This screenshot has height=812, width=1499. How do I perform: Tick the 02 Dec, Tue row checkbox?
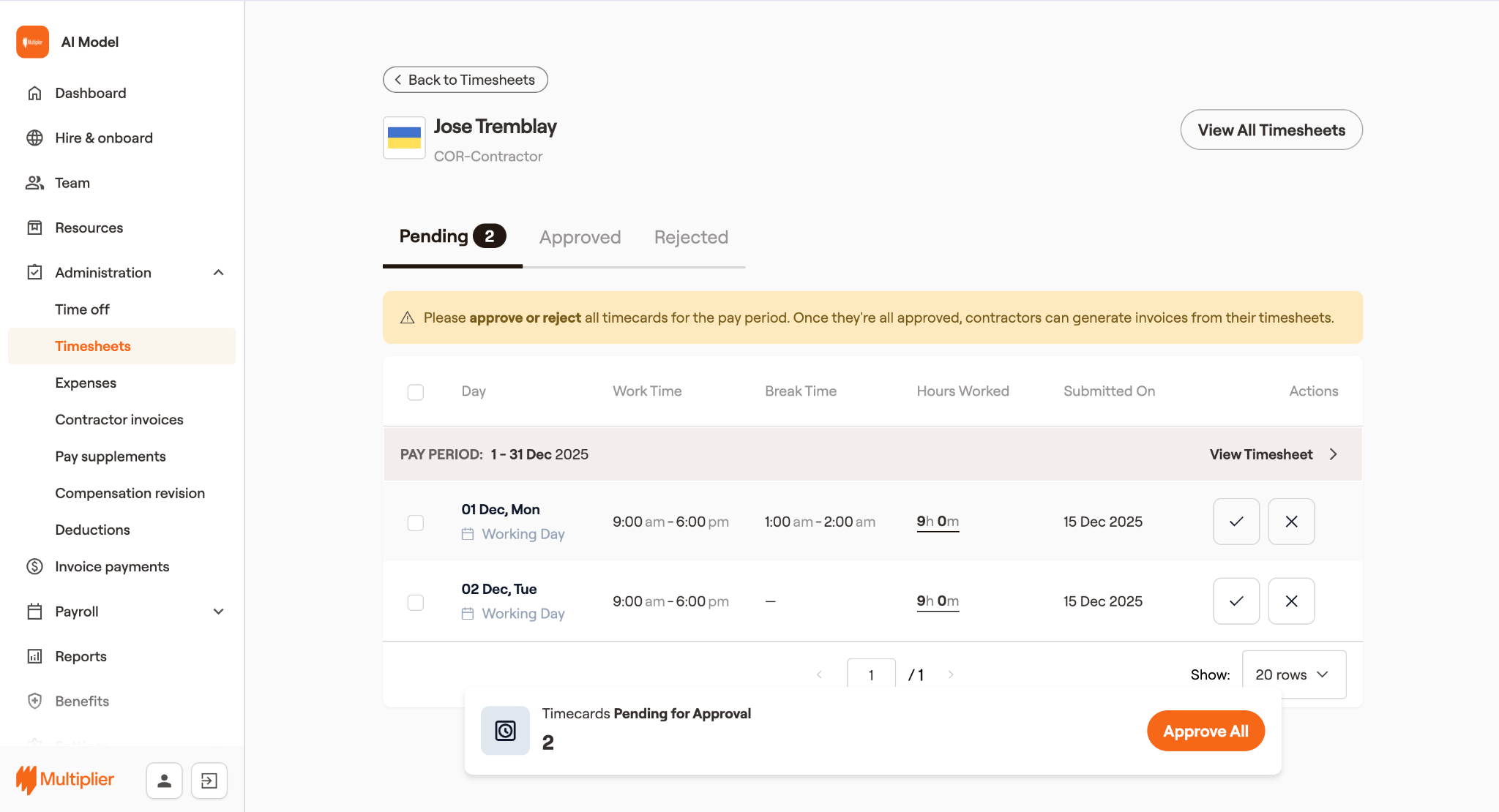(x=416, y=602)
